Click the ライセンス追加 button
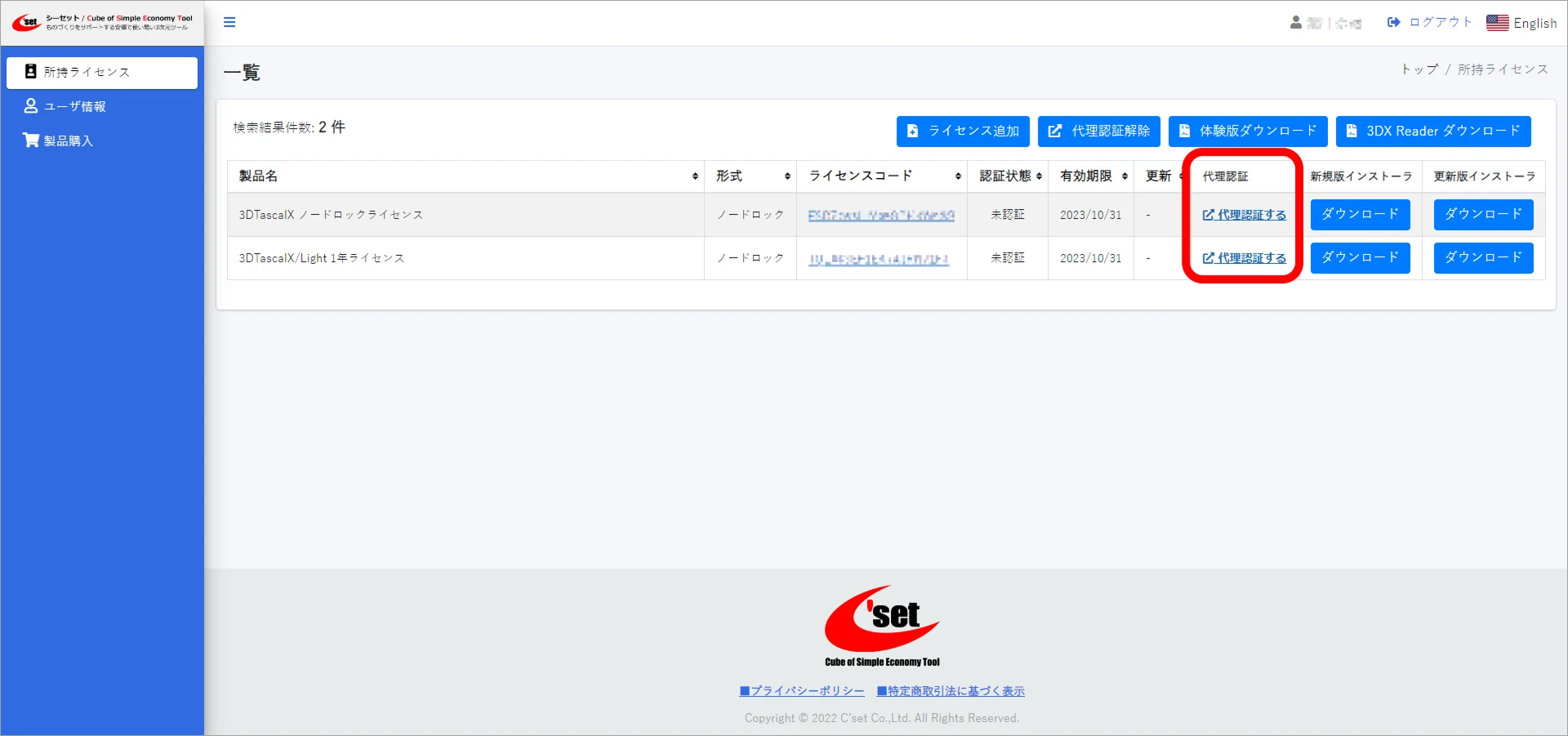 963,132
